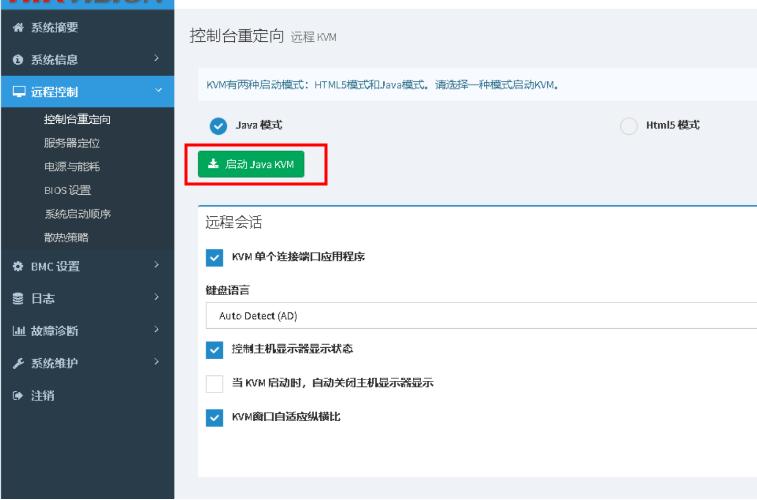Click the database icon beside 日志
Viewport: 757px width, 500px height.
pos(18,299)
